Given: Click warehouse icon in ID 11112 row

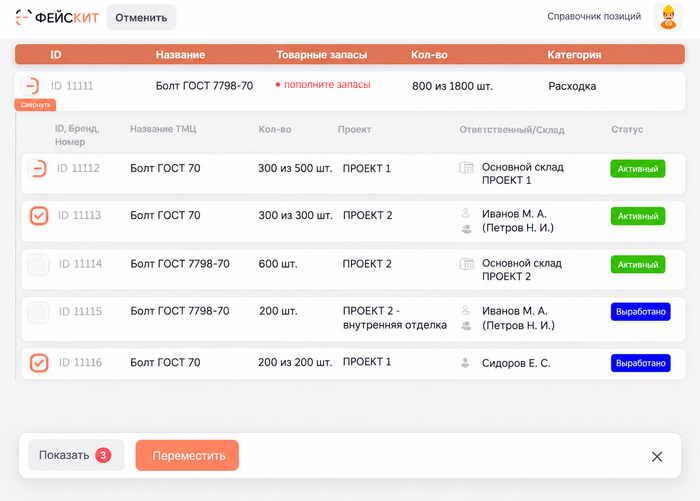Looking at the screenshot, I should 467,168.
